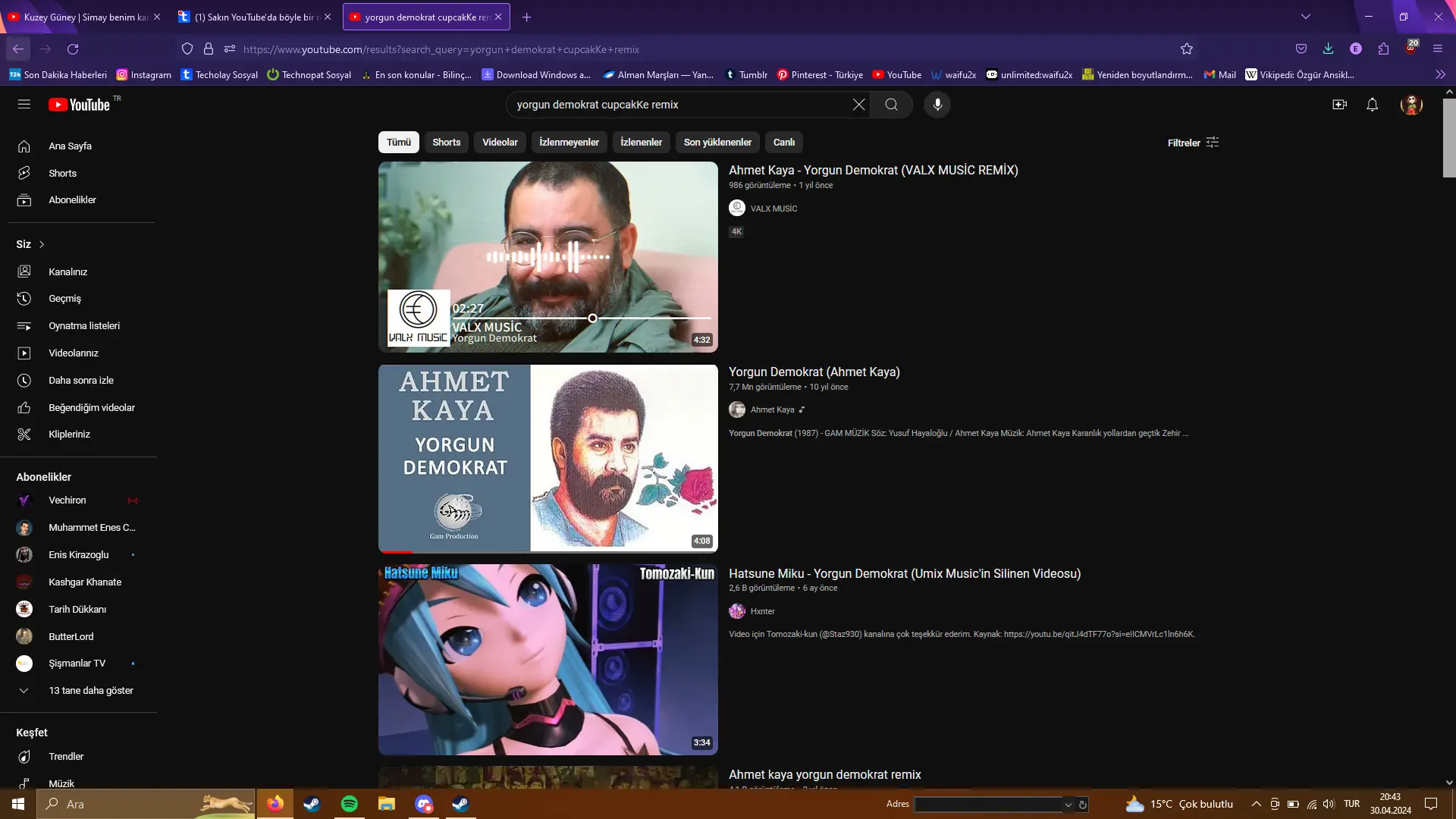
Task: Select the İzlenmeyenler filter chip
Action: pyautogui.click(x=570, y=143)
